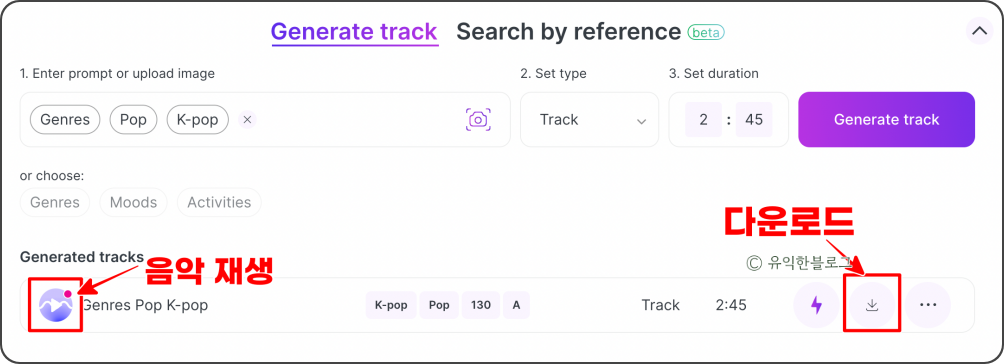Screen dimensions: 1004x364
Task: Click the K-pop tag on the generated track
Action: pos(391,305)
